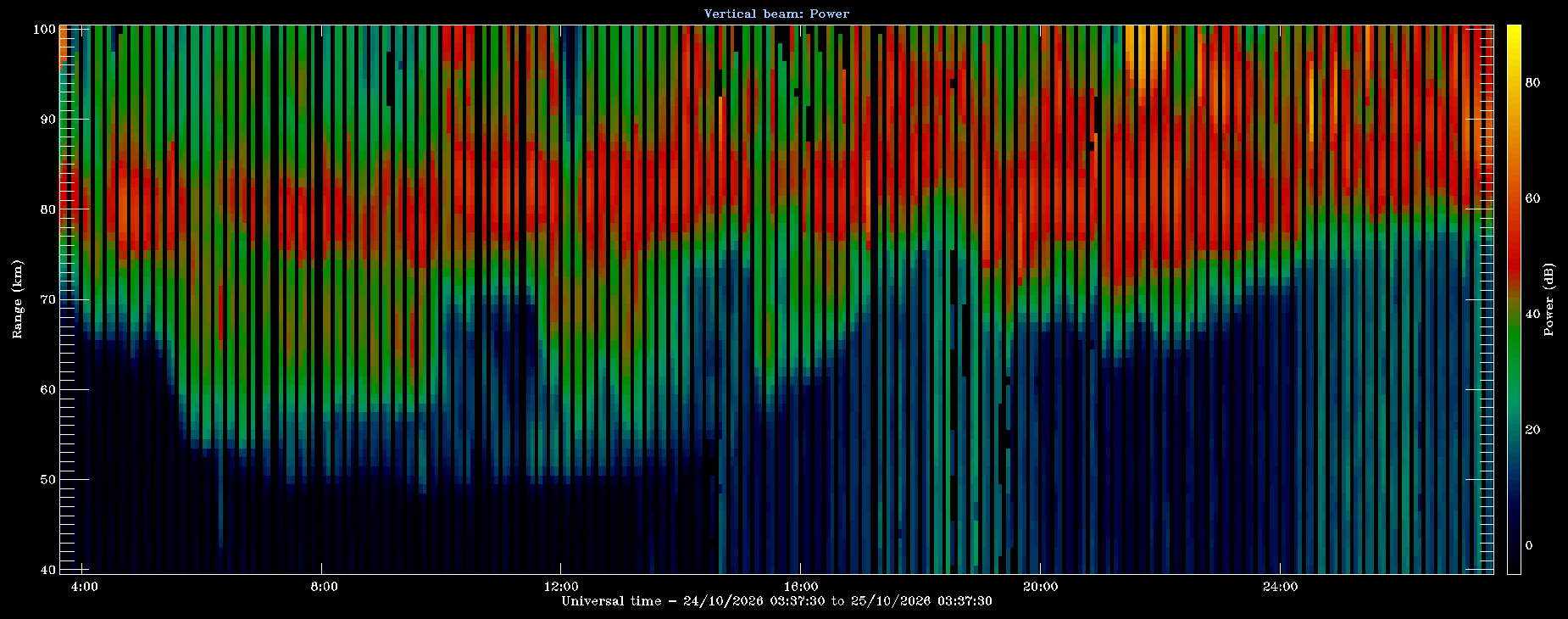Pick the 70 km range axis label
The height and width of the screenshot is (619, 1568).
pos(48,299)
